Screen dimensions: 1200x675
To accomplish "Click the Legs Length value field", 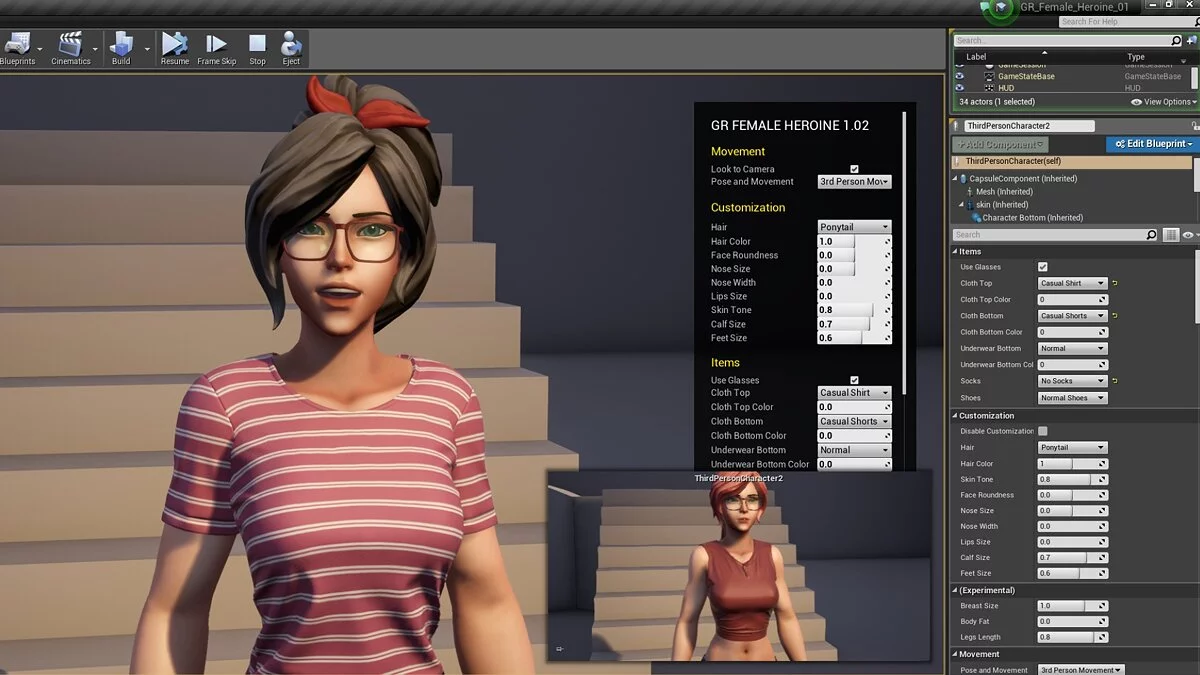I will (1072, 637).
